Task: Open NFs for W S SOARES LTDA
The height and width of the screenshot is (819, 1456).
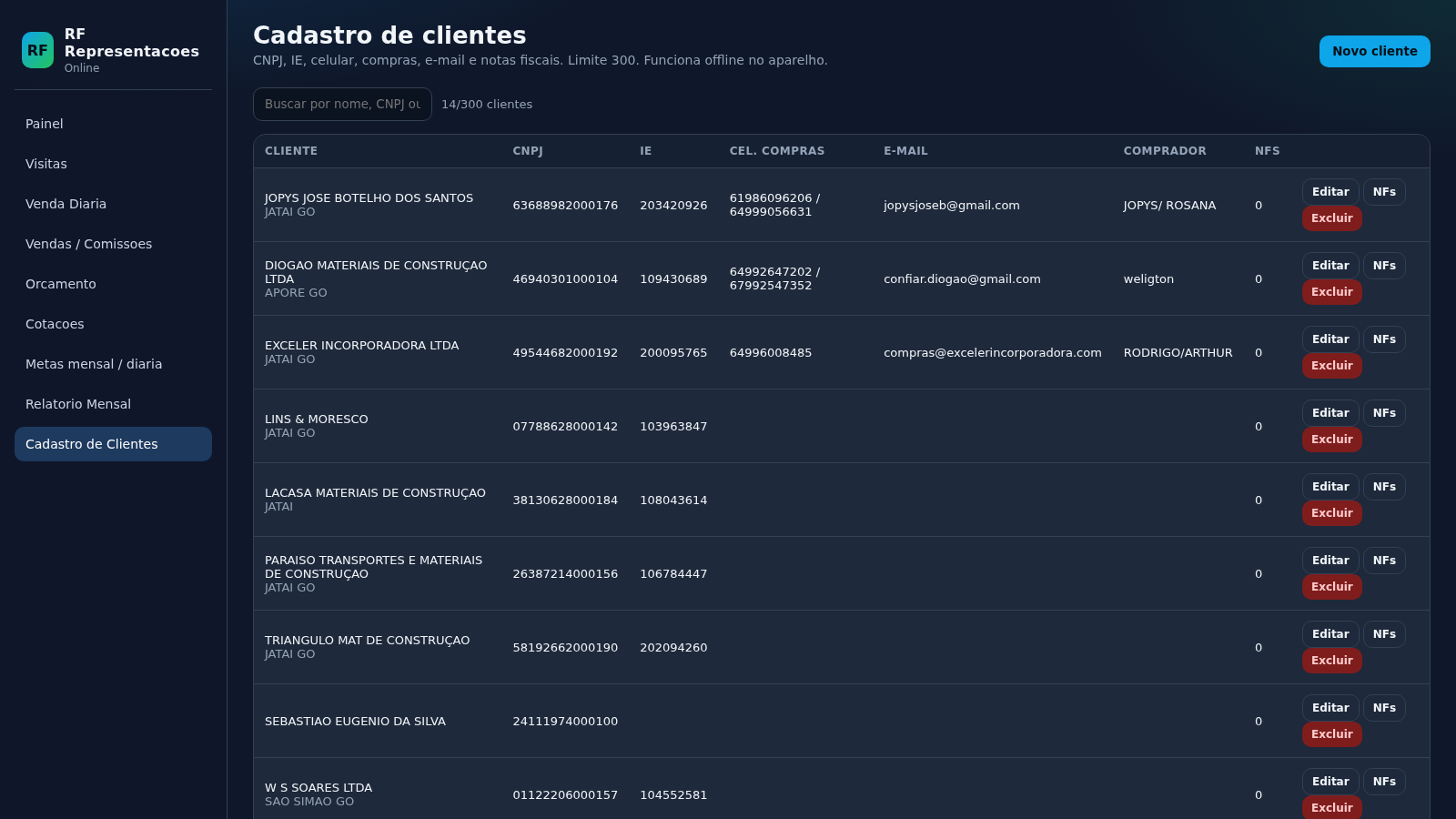Action: (x=1384, y=782)
